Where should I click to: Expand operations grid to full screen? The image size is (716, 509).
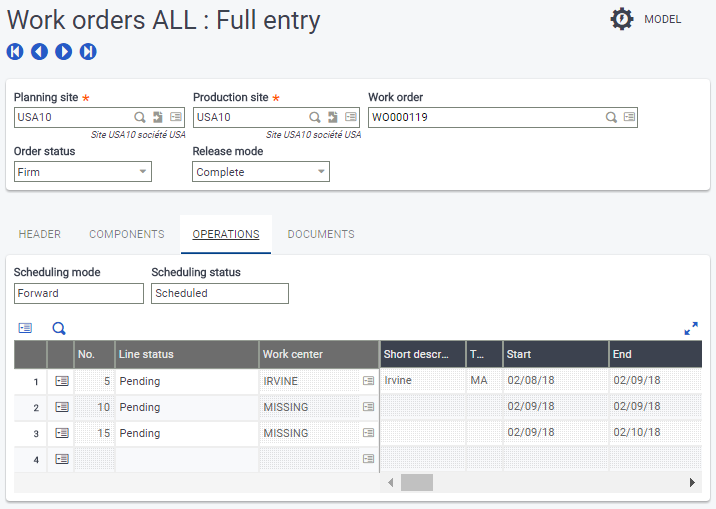click(691, 328)
